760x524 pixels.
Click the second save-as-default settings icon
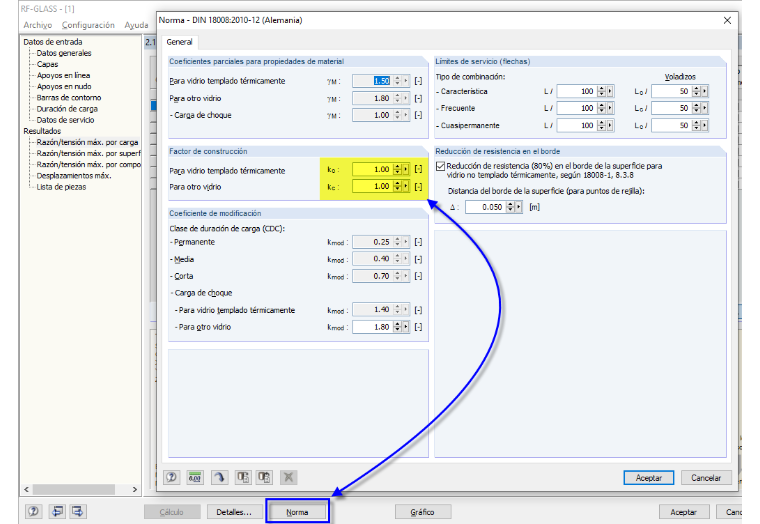click(265, 477)
